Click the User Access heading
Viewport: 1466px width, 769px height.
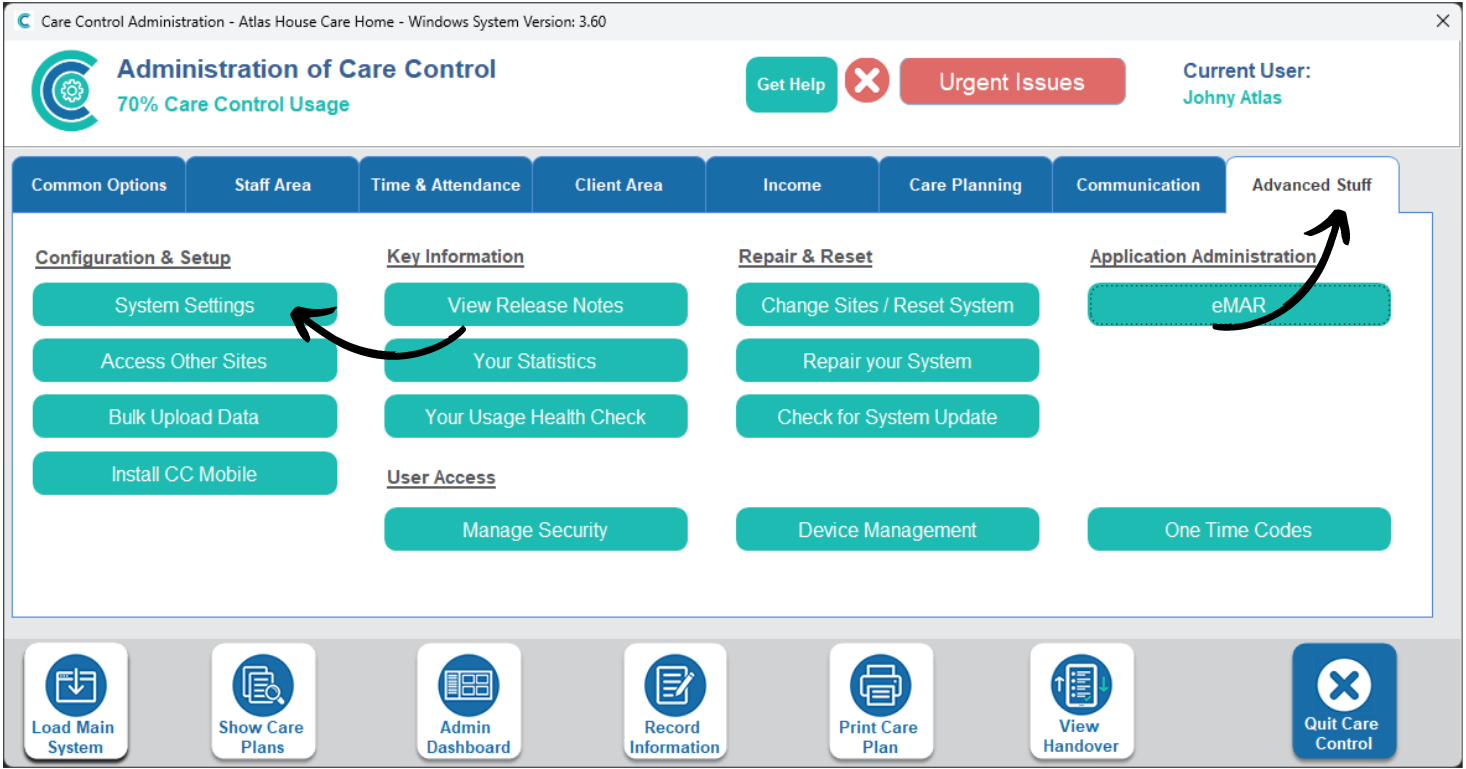coord(441,478)
